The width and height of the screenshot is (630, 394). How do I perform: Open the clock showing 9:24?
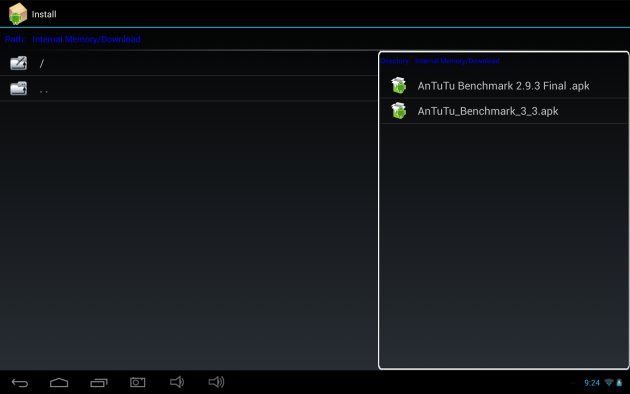592,383
